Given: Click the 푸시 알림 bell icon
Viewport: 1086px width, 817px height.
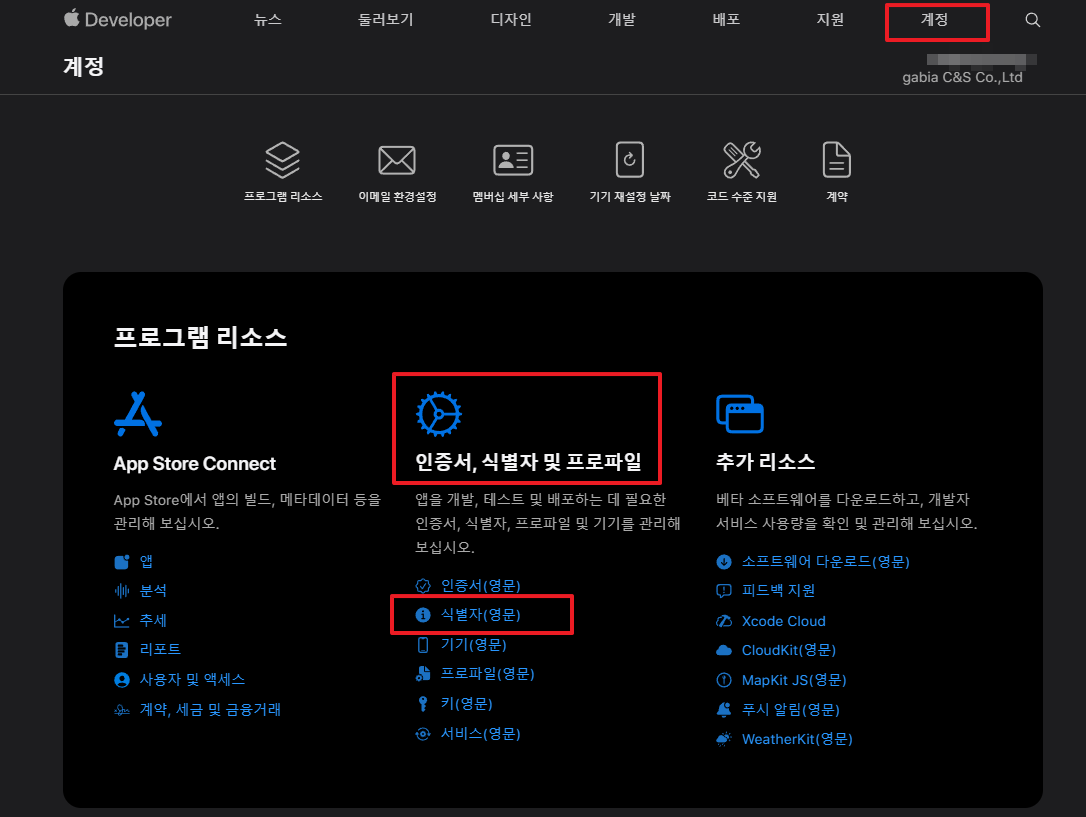Looking at the screenshot, I should coord(724,710).
